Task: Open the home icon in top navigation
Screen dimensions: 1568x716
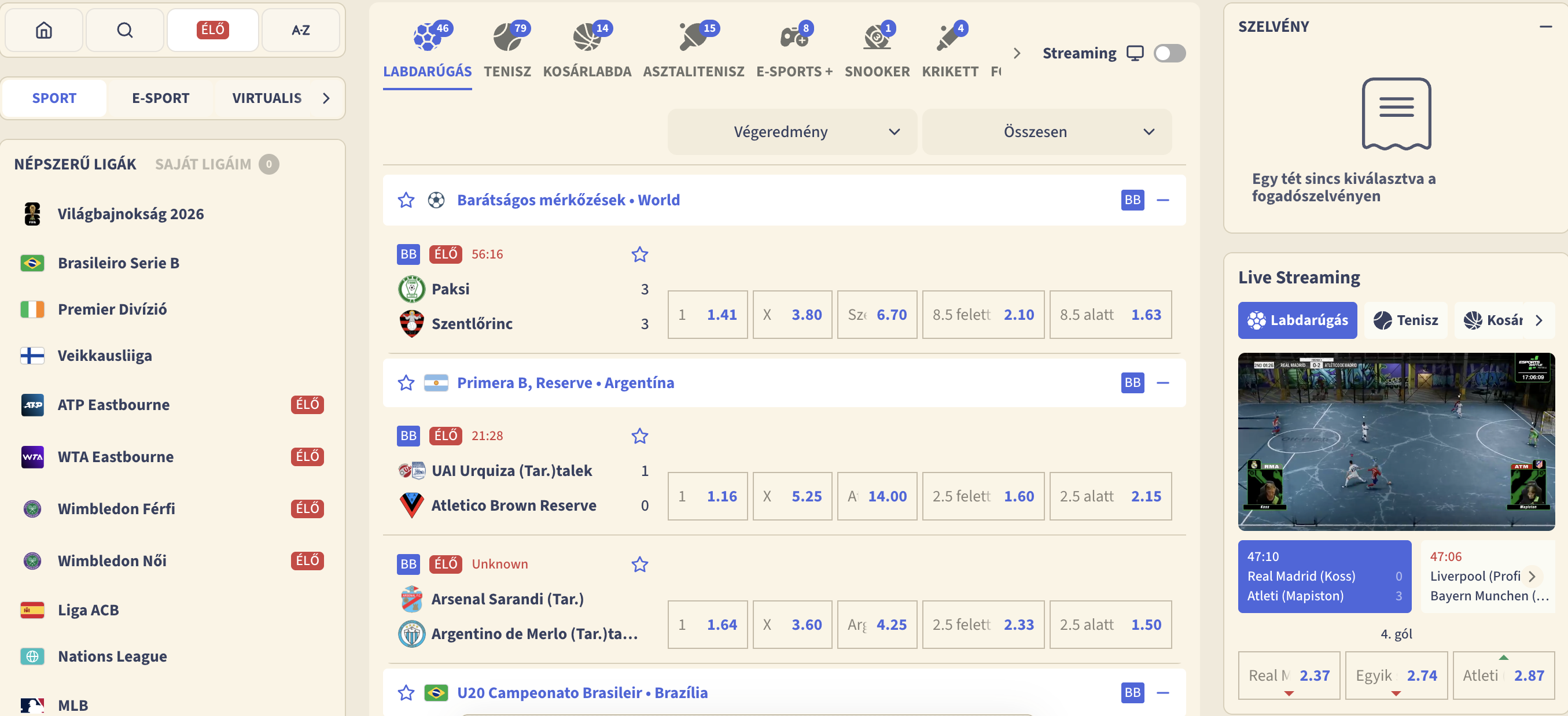Action: click(44, 30)
